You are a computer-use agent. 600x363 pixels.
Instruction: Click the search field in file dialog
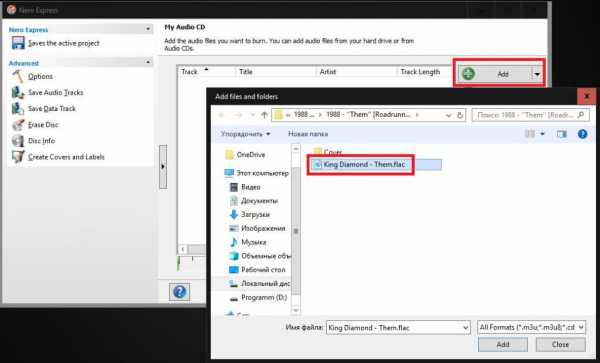530,115
